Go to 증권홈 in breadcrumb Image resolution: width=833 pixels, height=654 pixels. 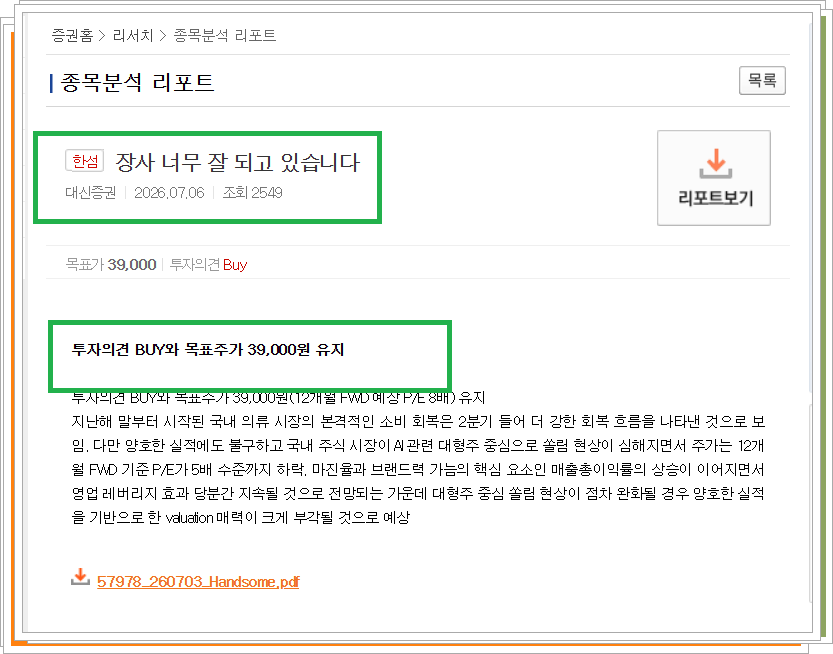(72, 36)
